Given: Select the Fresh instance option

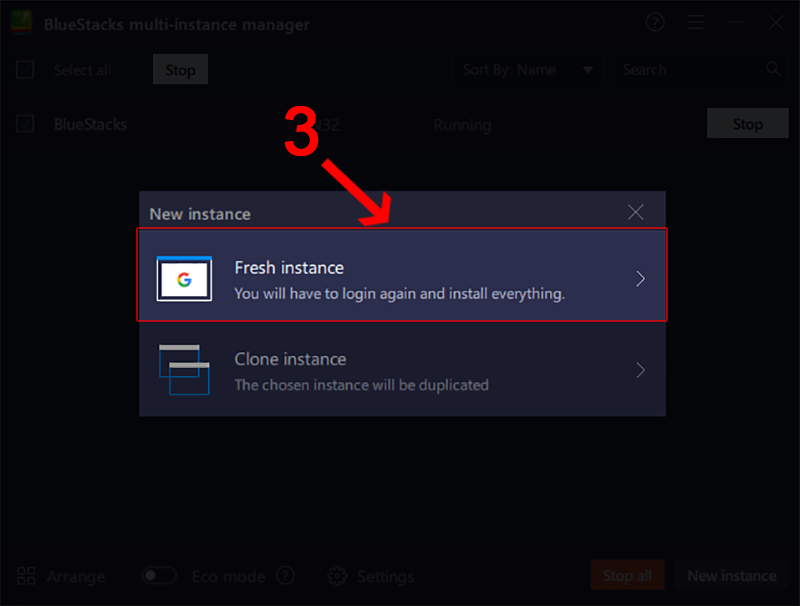Looking at the screenshot, I should click(x=400, y=278).
